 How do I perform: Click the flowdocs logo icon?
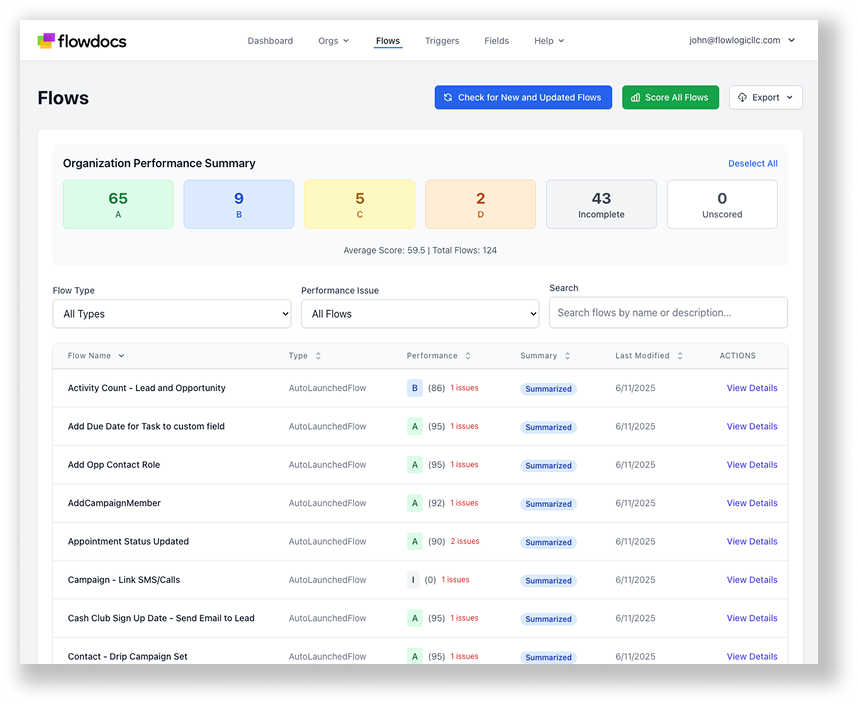click(x=46, y=40)
